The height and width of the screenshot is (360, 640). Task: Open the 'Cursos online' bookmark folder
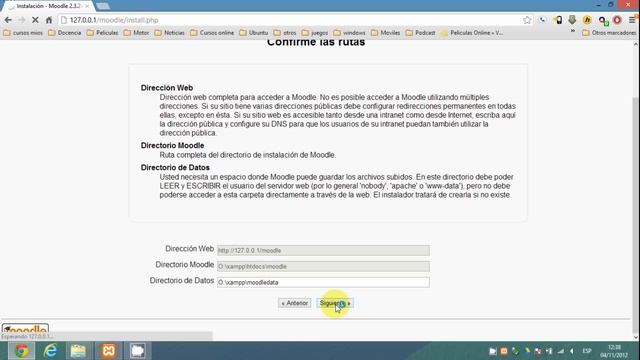tap(212, 33)
